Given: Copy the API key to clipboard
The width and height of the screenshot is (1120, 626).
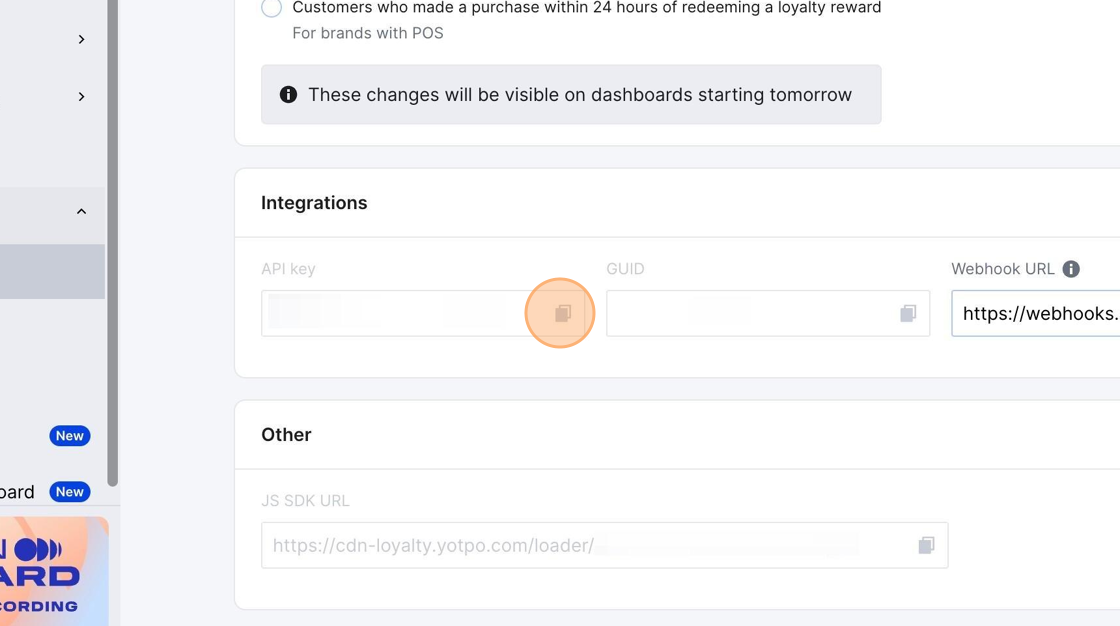Looking at the screenshot, I should pyautogui.click(x=562, y=314).
